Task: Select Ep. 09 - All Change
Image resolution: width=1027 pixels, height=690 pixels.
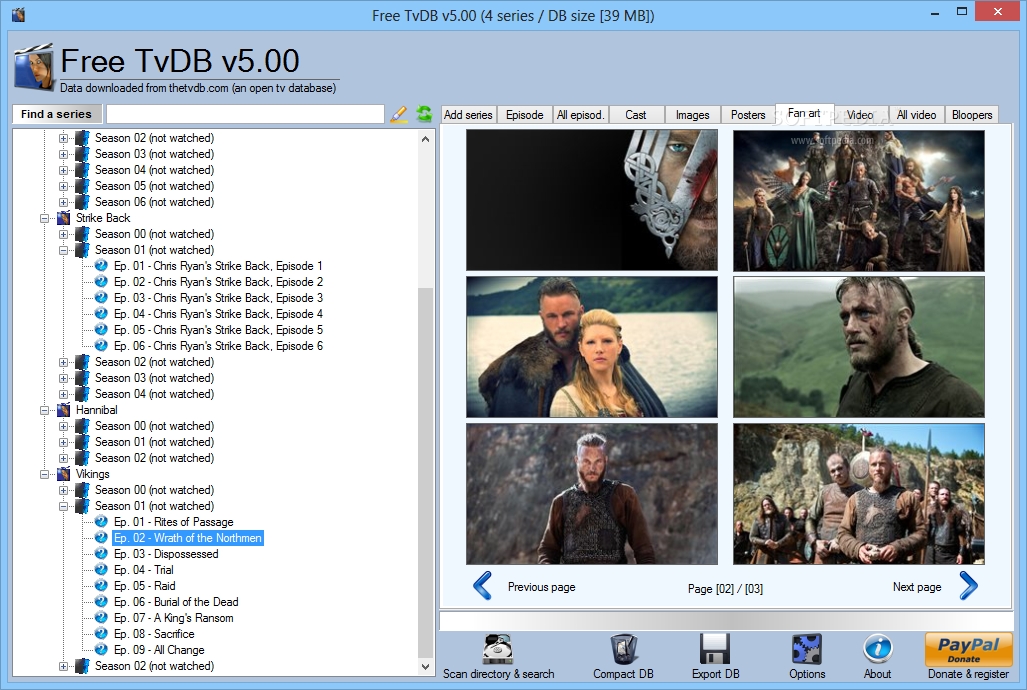Action: (159, 650)
